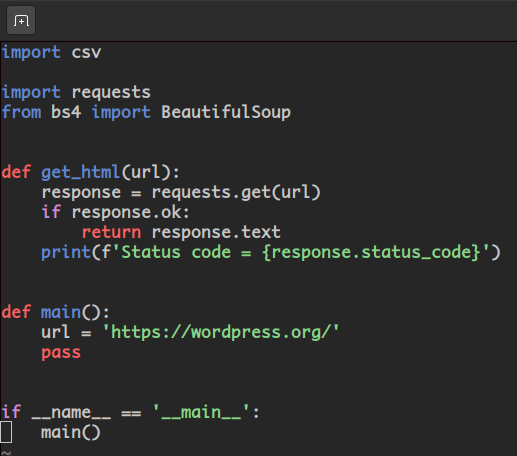517x456 pixels.
Task: Click the new terminal tab icon
Action: [x=21, y=21]
